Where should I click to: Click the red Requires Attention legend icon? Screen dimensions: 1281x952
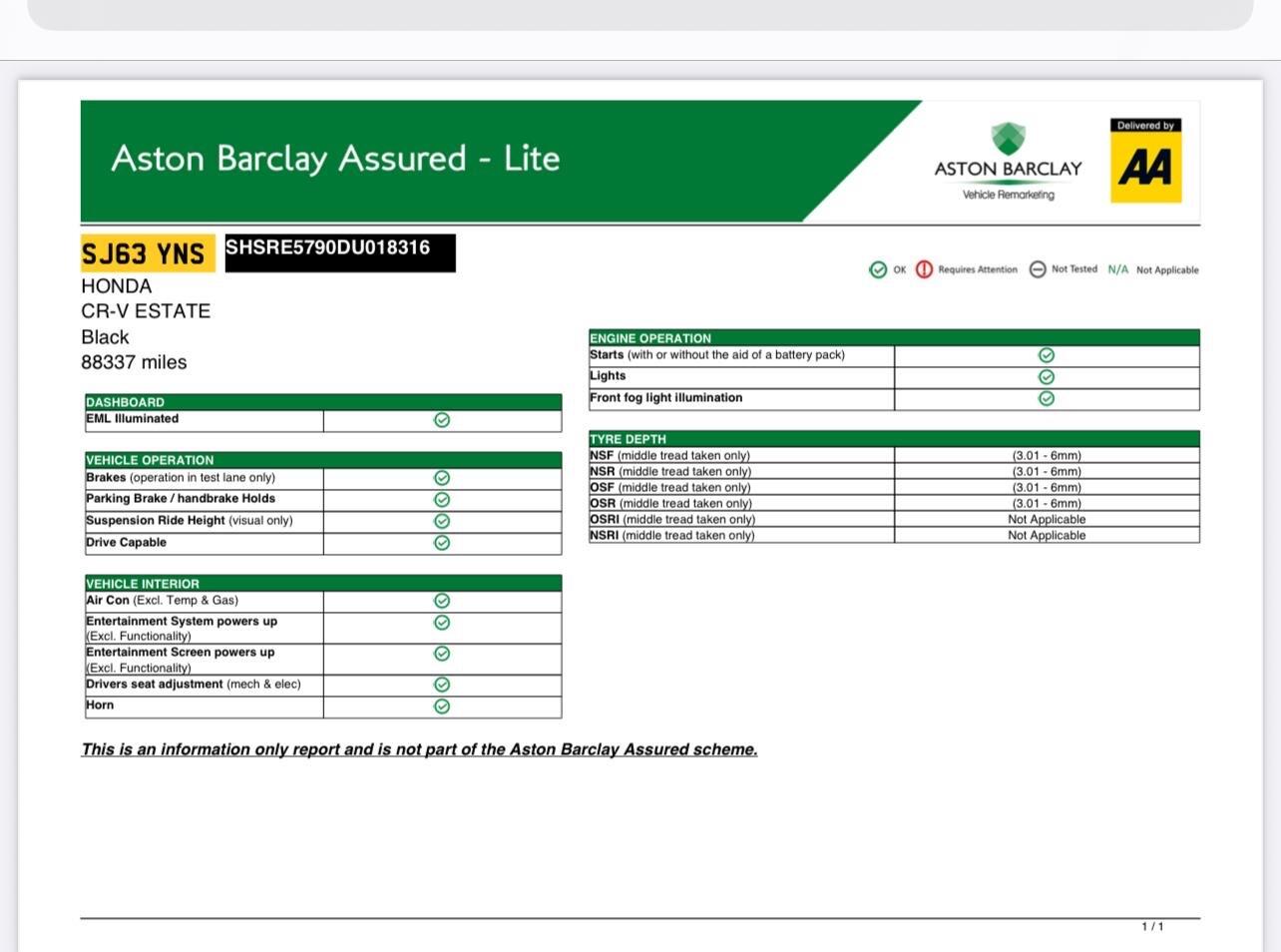coord(924,270)
